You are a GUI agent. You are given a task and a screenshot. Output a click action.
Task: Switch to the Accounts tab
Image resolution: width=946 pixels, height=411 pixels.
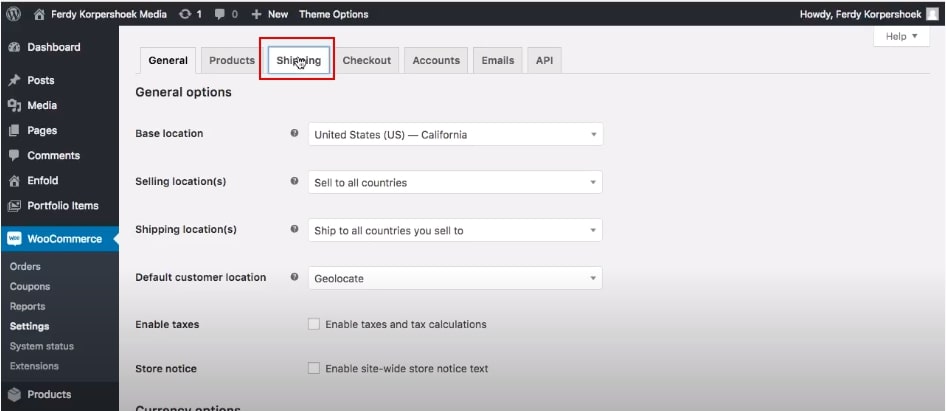pyautogui.click(x=436, y=60)
